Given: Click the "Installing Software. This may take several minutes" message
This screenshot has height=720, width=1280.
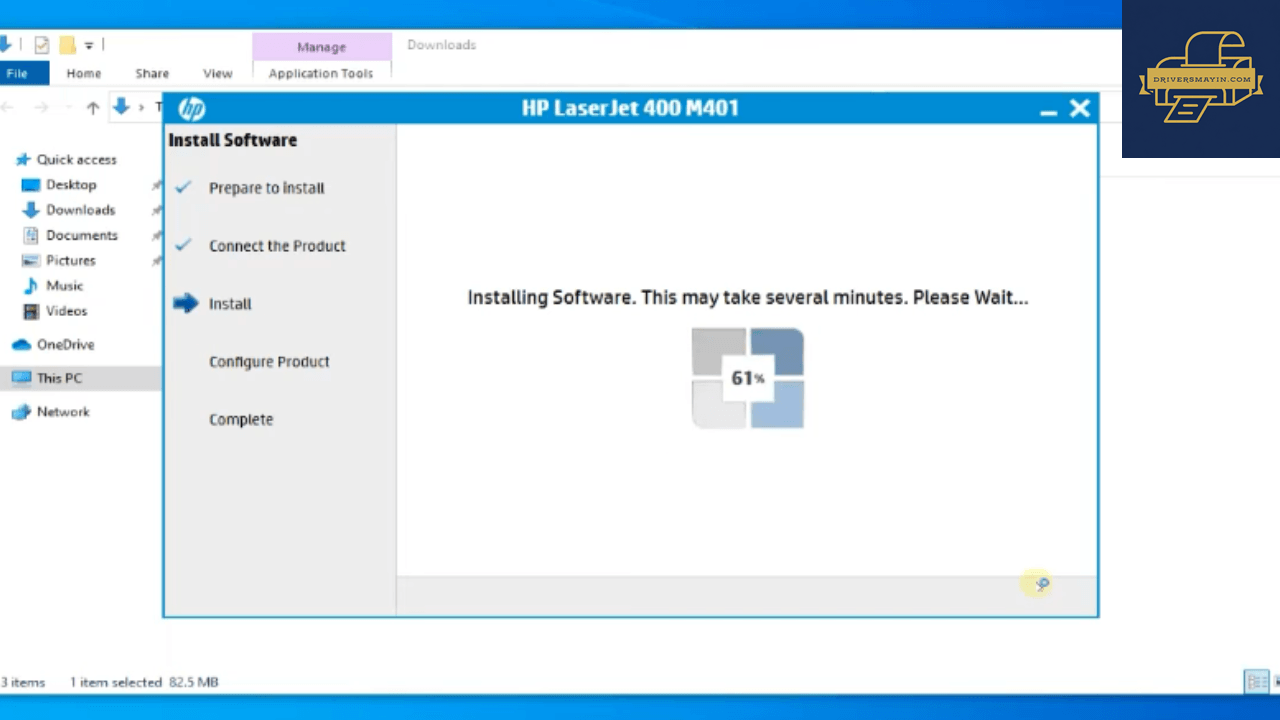Looking at the screenshot, I should pos(748,297).
